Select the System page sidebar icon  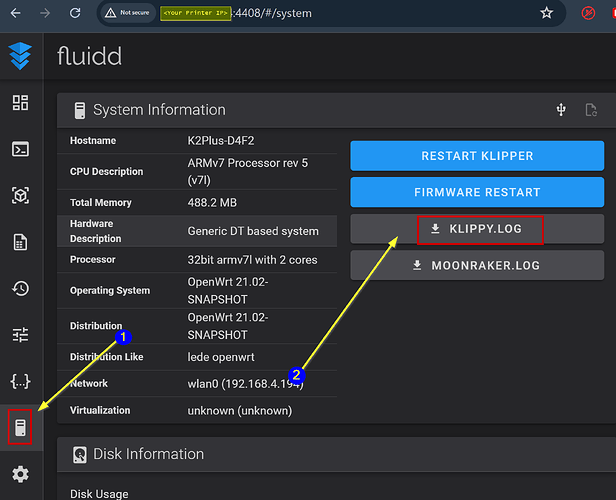coord(21,428)
